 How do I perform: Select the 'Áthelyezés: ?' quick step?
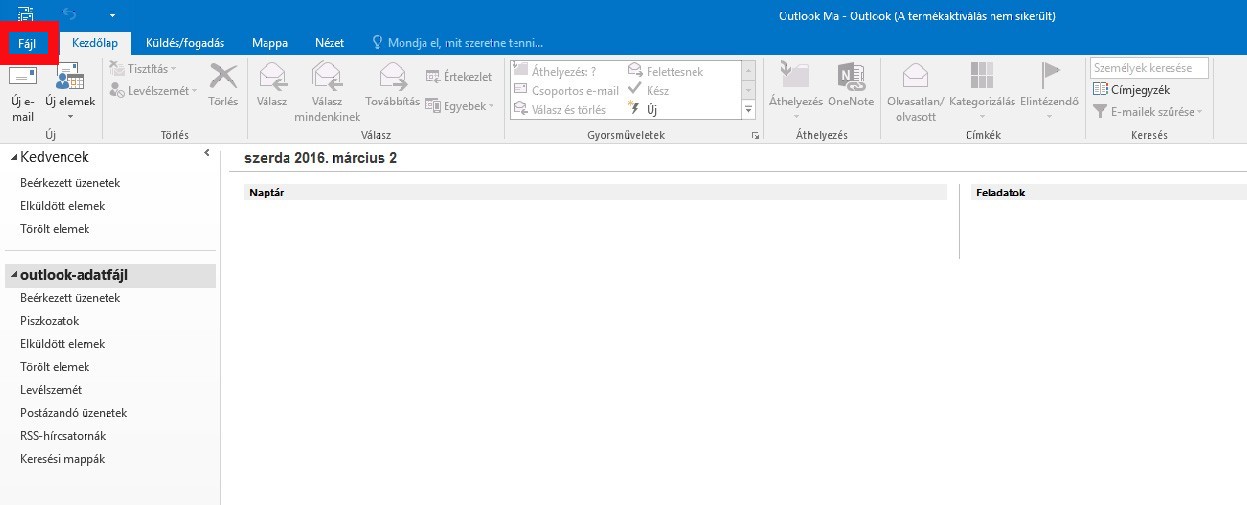[554, 71]
